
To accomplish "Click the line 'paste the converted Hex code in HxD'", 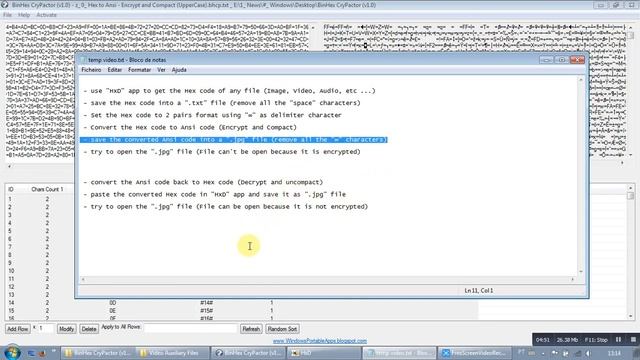I will 215,195.
